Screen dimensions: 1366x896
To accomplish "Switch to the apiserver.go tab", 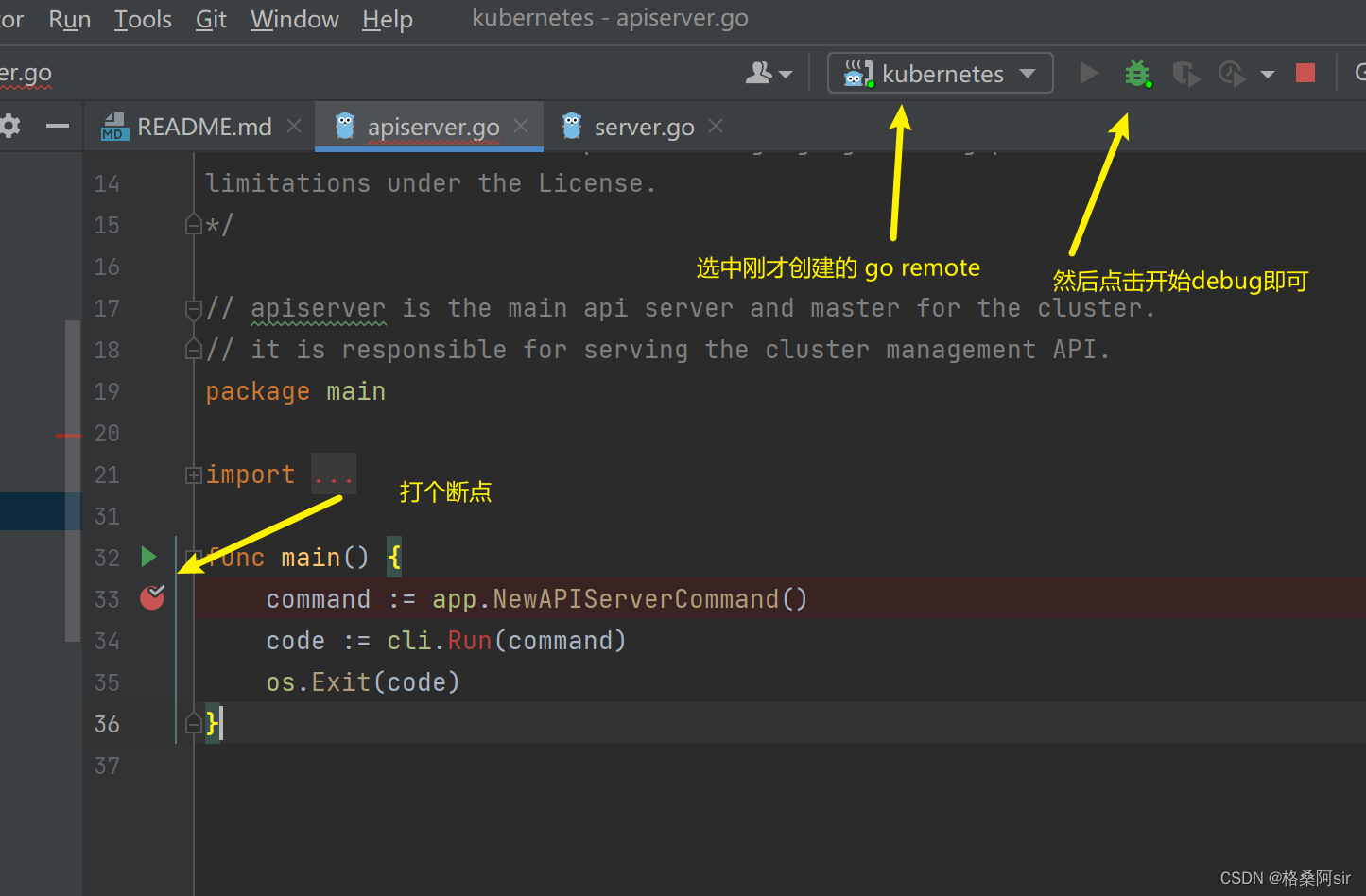I will pos(431,127).
